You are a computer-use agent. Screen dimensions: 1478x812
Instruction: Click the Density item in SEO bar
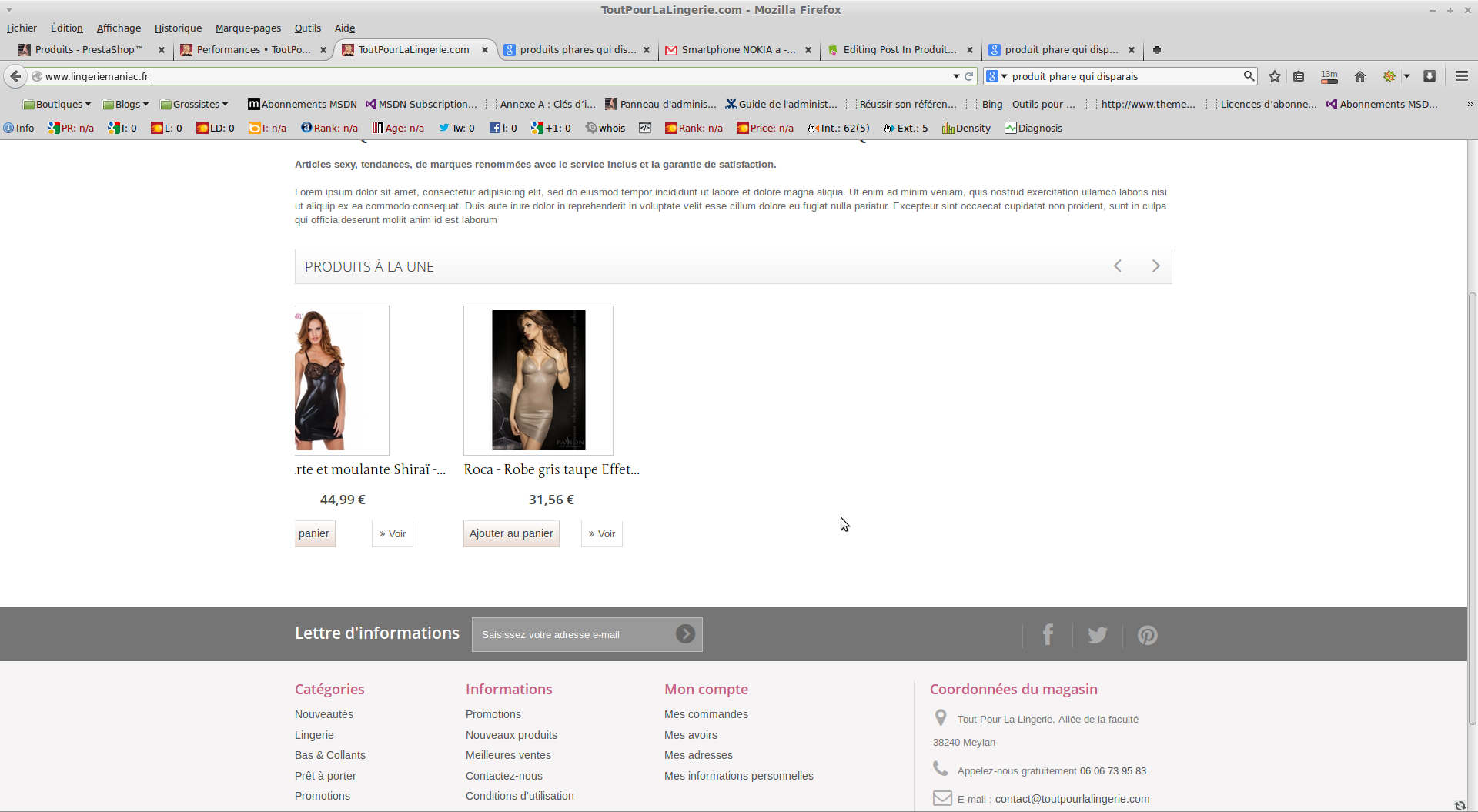pos(966,129)
